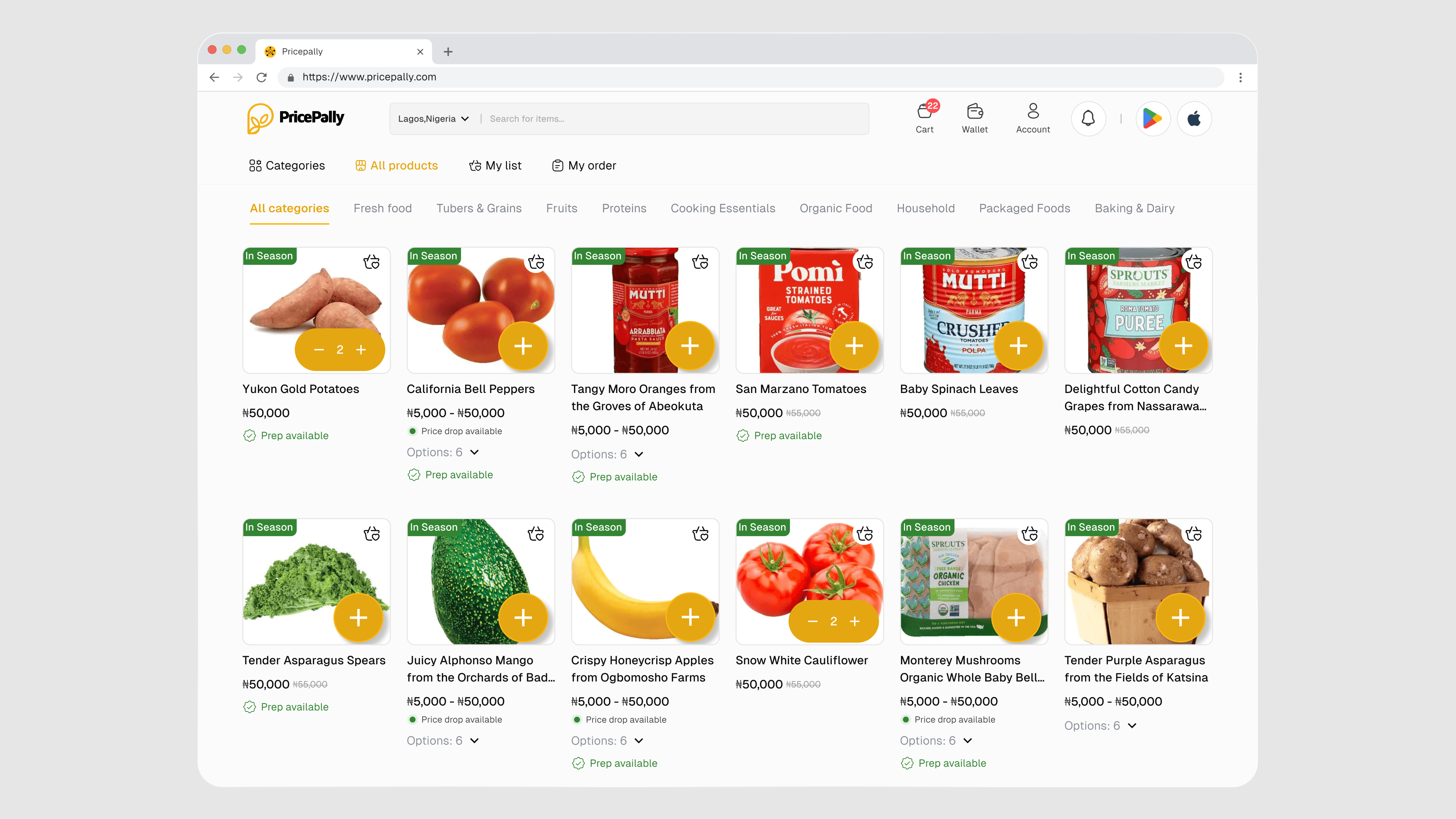
Task: Save Tender Asparagus Spears to my list
Action: point(371,534)
